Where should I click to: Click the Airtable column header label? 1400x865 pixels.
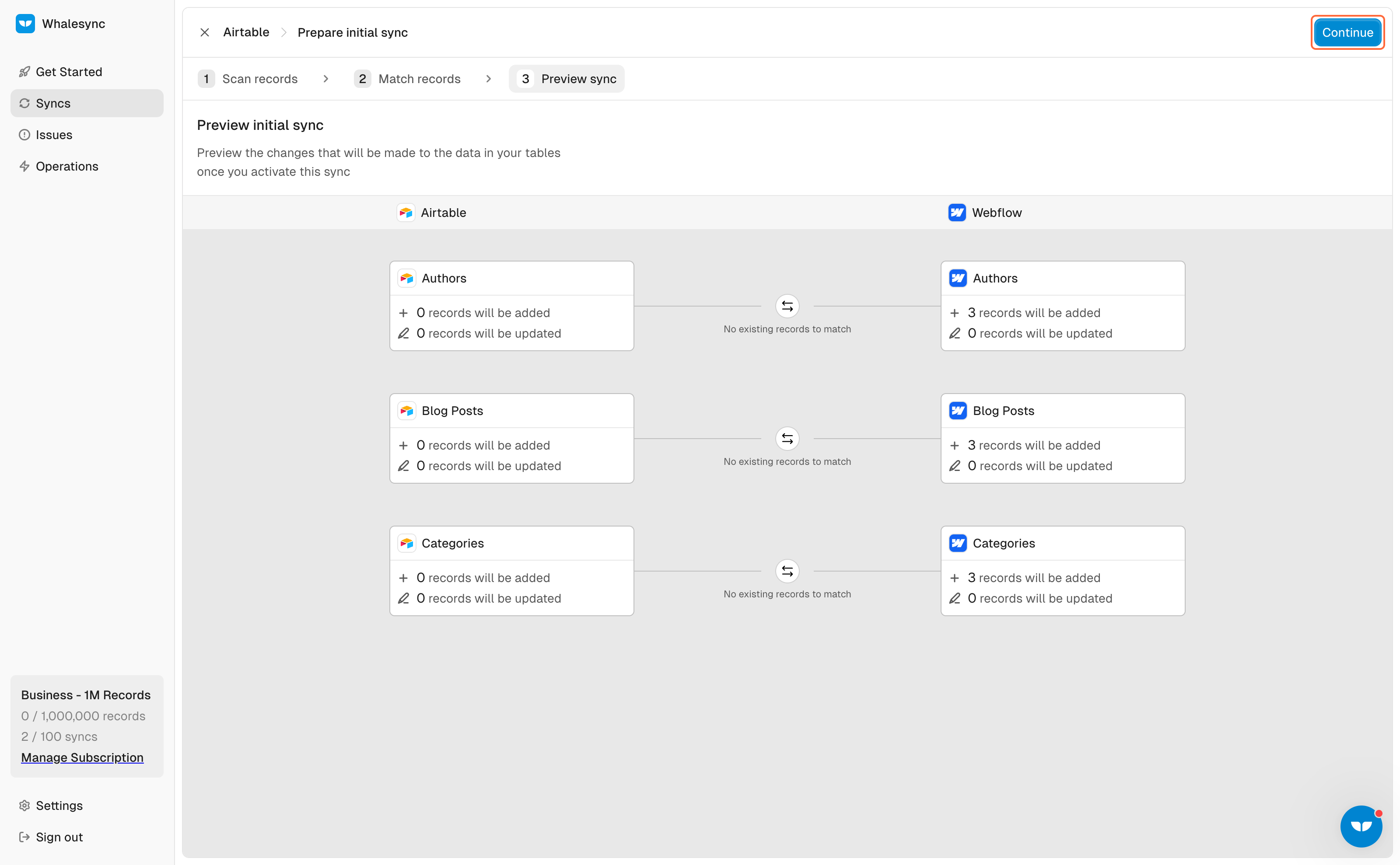(443, 212)
